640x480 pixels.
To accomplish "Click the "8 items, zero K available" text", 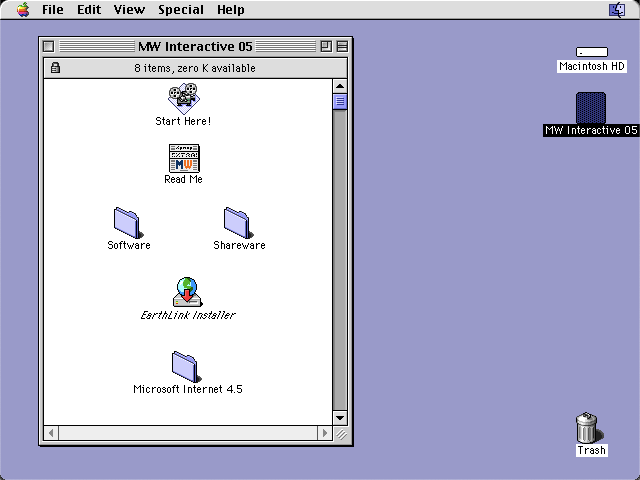I will click(195, 68).
